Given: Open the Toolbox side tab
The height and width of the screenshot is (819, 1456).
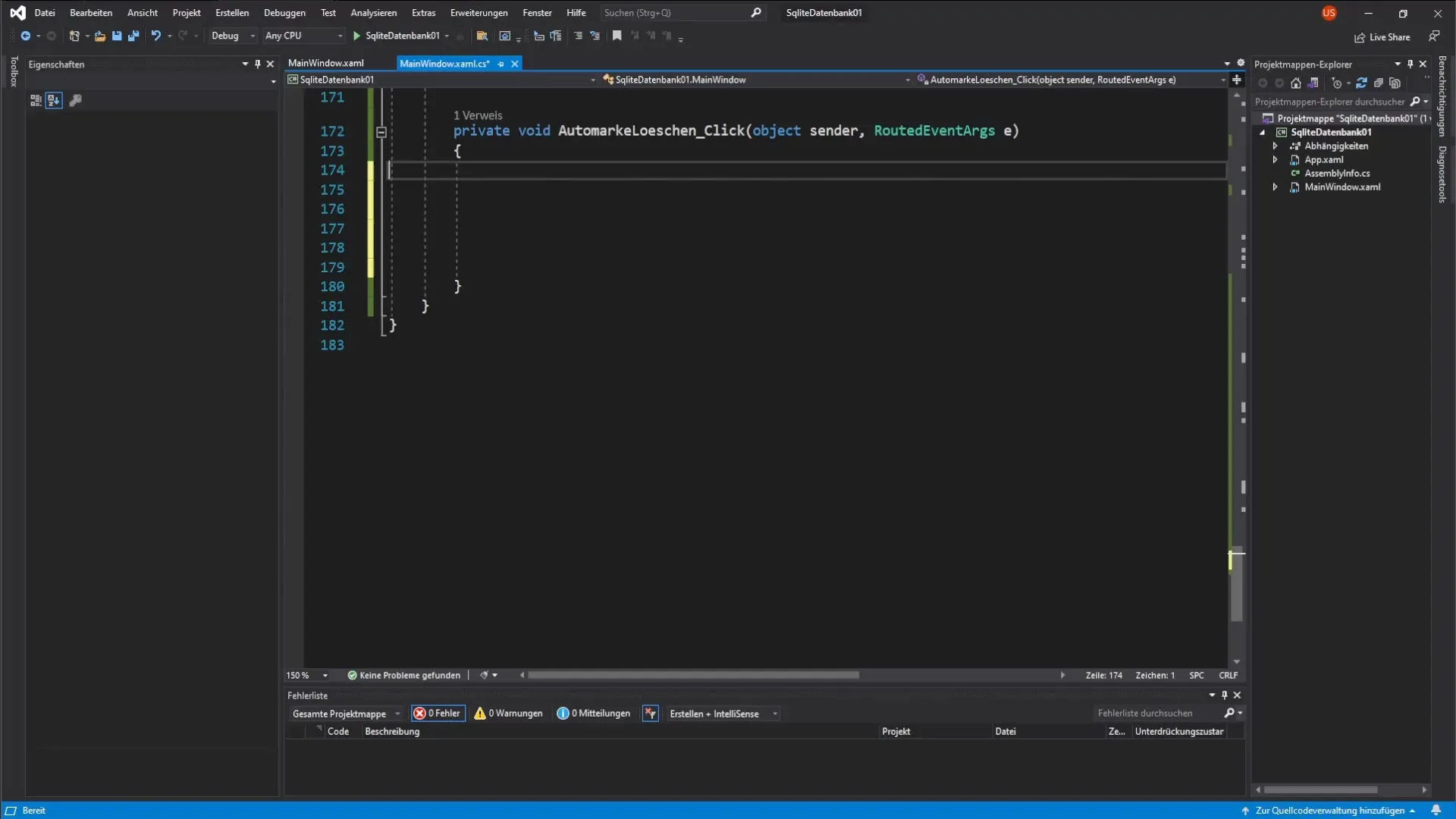Looking at the screenshot, I should coord(14,71).
